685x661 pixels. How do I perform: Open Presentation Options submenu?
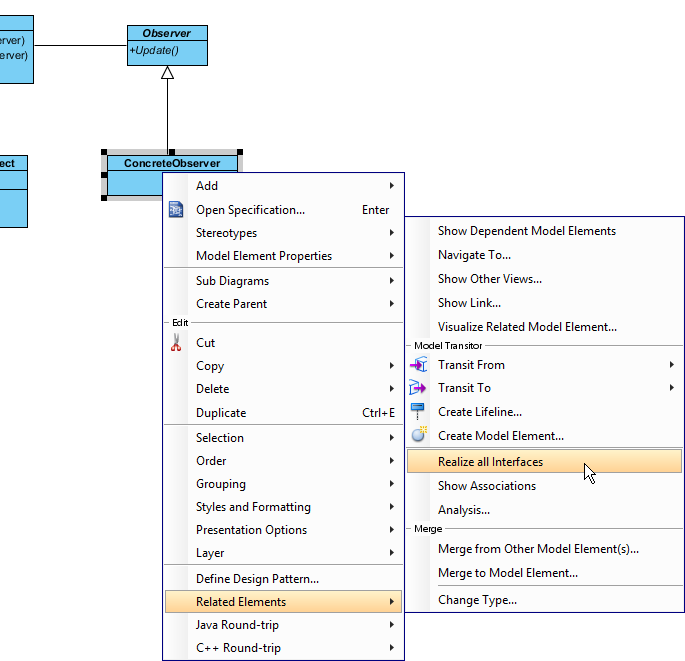pyautogui.click(x=283, y=529)
